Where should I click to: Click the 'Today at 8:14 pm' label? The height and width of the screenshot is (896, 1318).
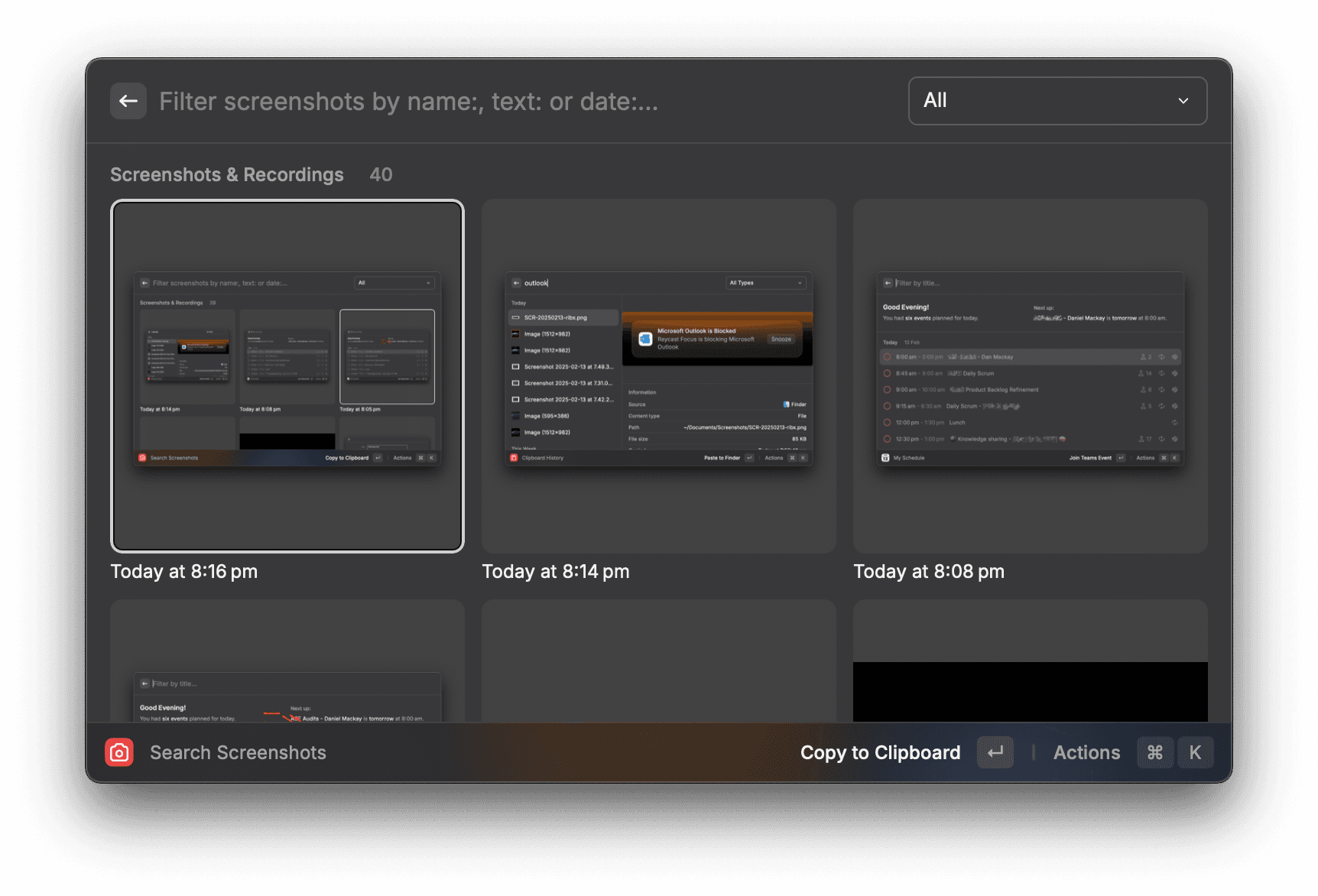556,572
